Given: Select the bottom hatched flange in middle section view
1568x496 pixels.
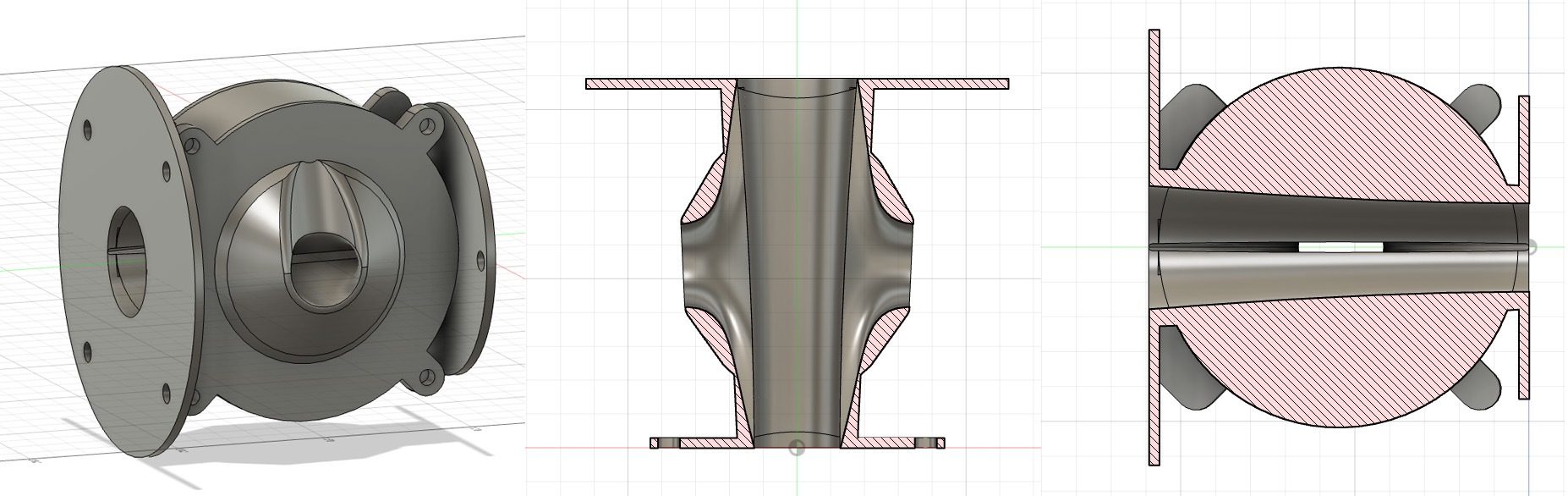Looking at the screenshot, I should coord(798,443).
